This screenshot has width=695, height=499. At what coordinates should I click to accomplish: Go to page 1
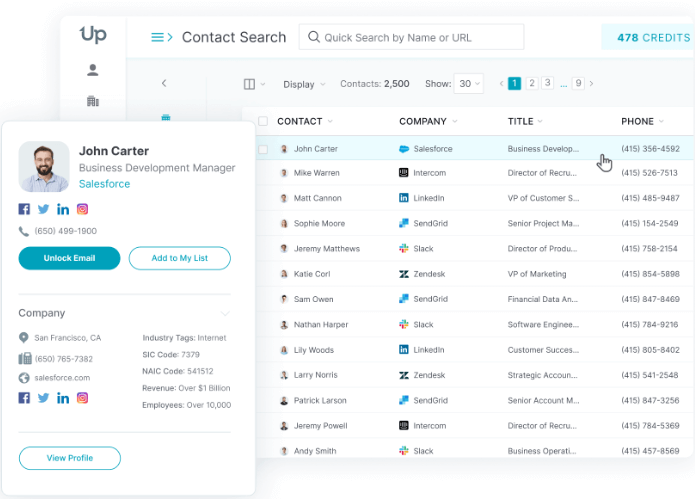click(x=514, y=83)
